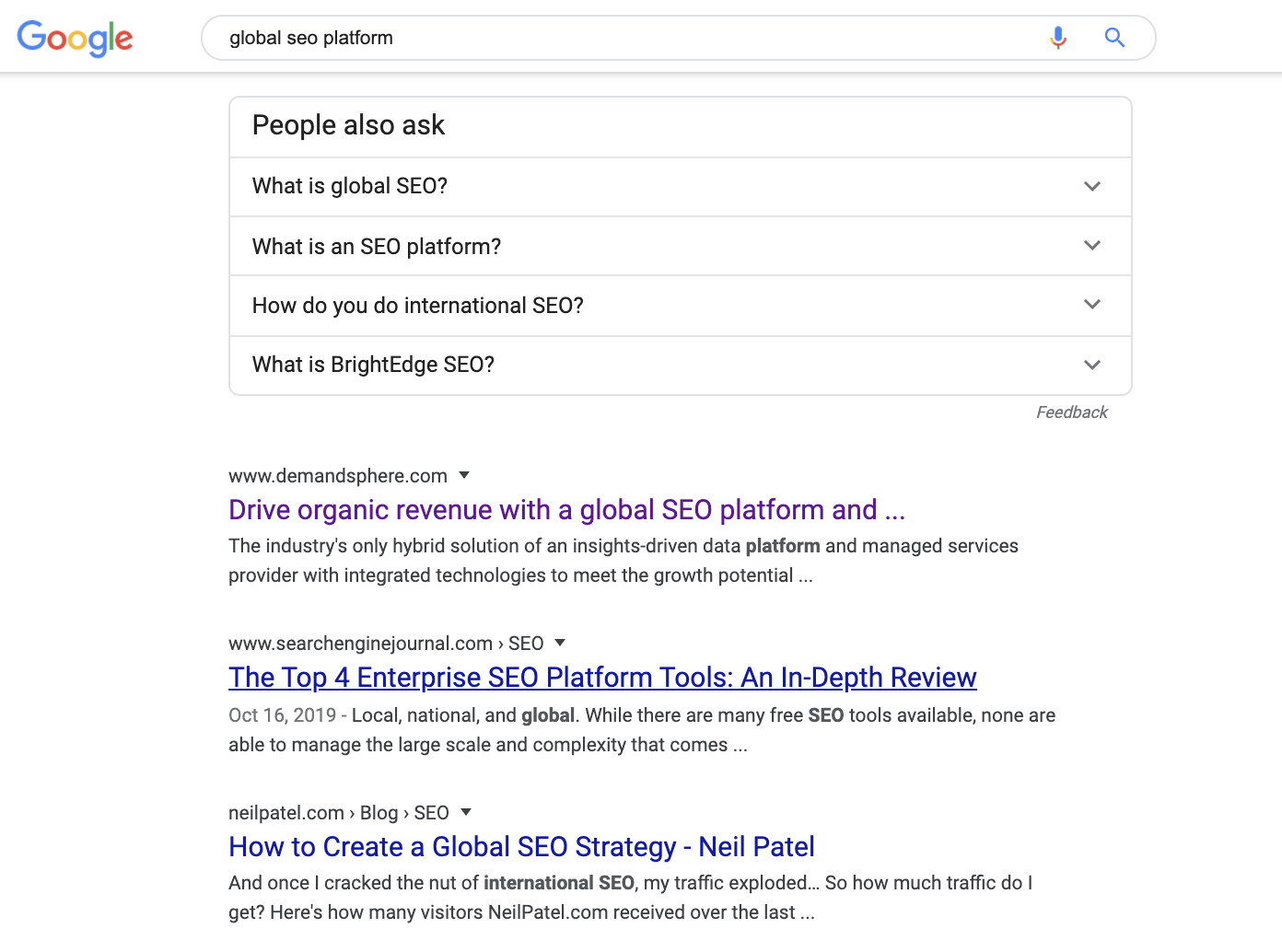Screen dimensions: 1282x952
Task: Click snippet 'The industry's only hybrid solution'
Action: coord(624,561)
